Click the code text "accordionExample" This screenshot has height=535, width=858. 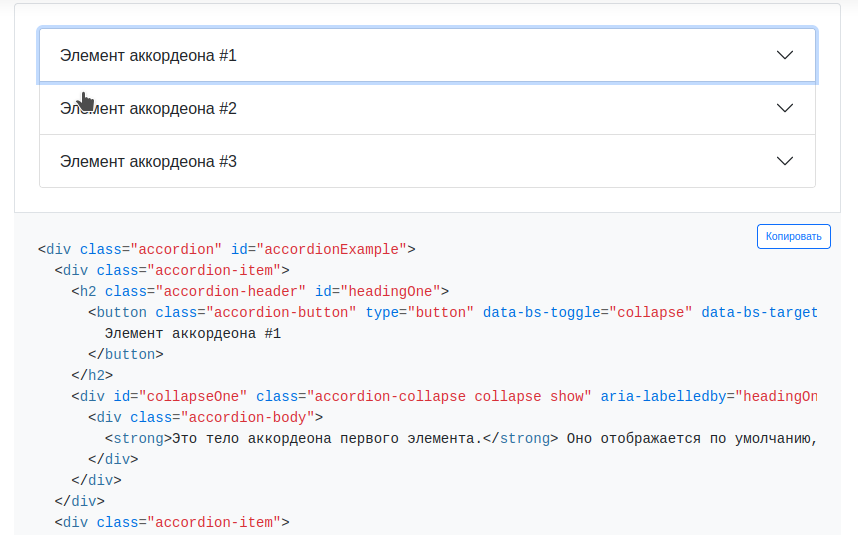coord(332,249)
